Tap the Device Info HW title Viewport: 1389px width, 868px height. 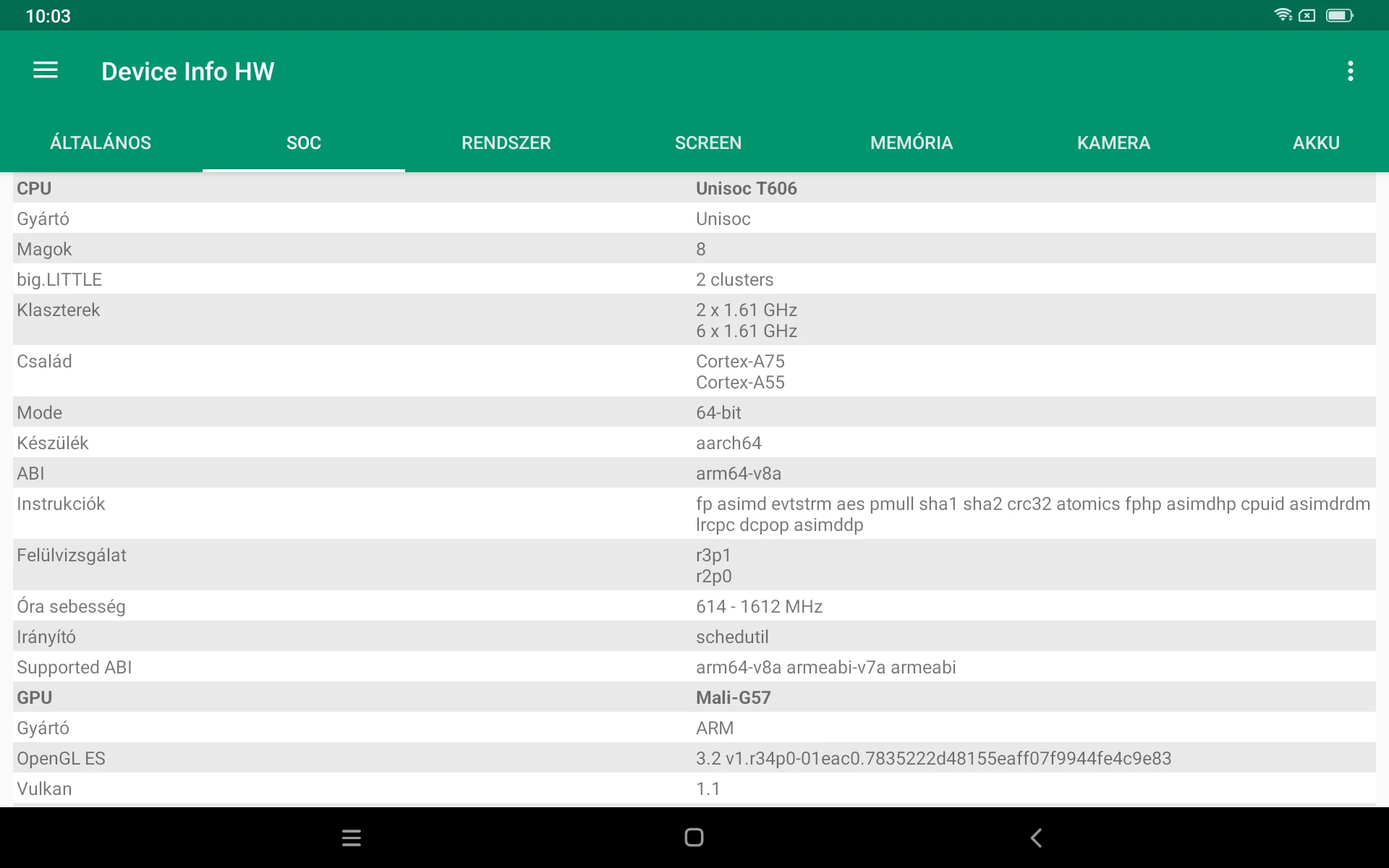(x=187, y=72)
